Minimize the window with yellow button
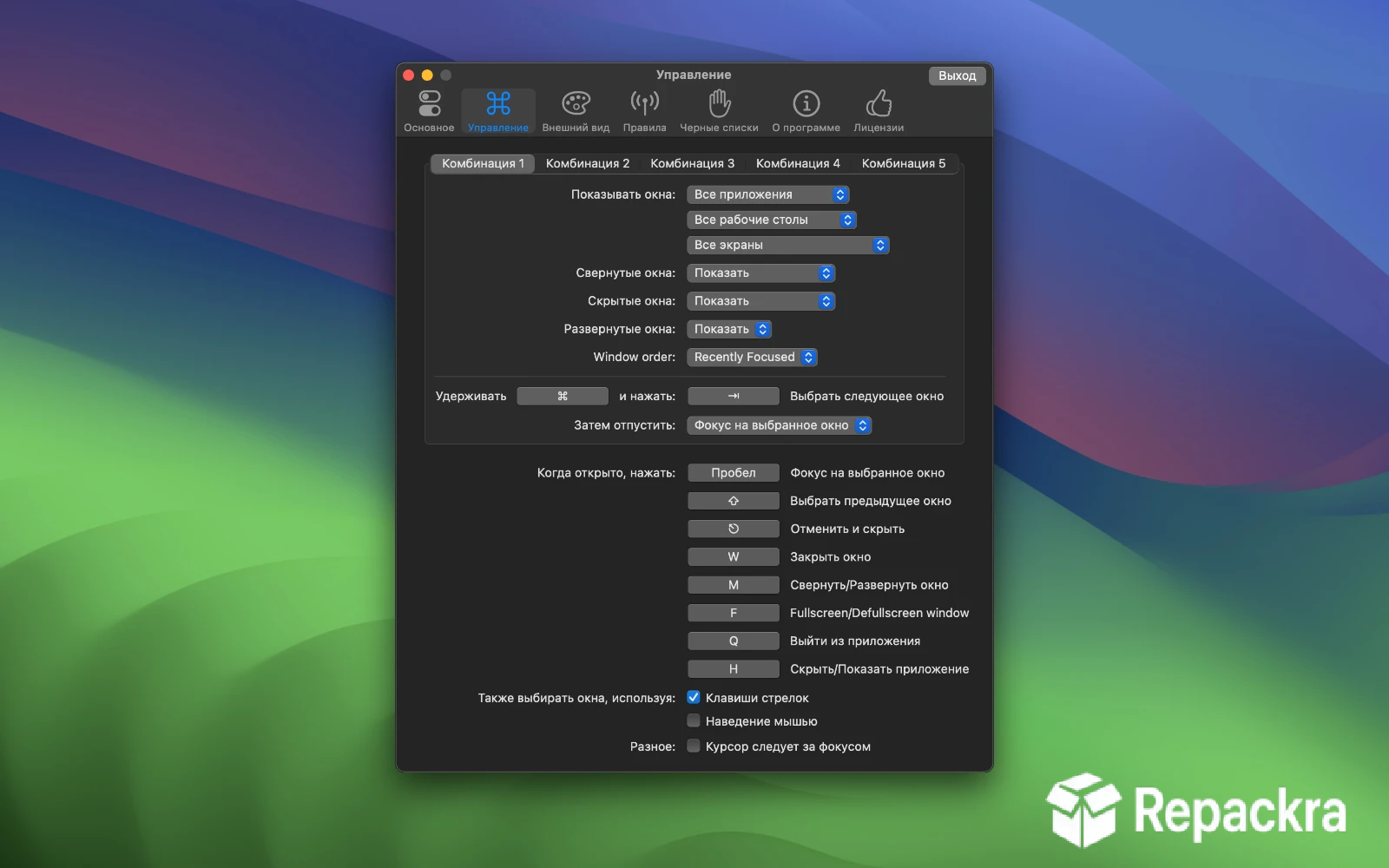Viewport: 1389px width, 868px height. tap(427, 76)
